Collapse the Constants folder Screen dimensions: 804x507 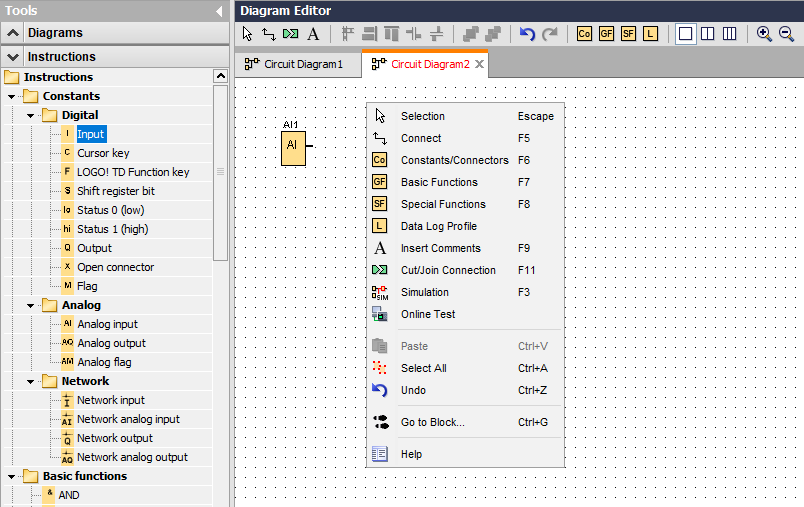point(11,96)
